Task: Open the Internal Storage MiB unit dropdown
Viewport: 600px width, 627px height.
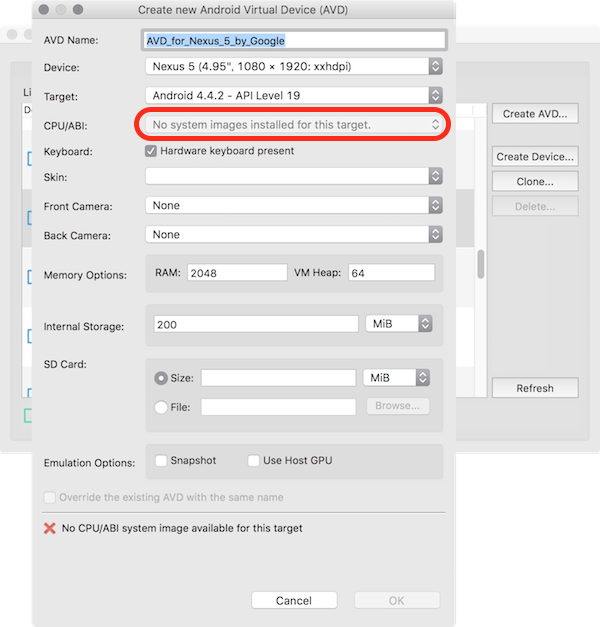Action: [x=399, y=323]
